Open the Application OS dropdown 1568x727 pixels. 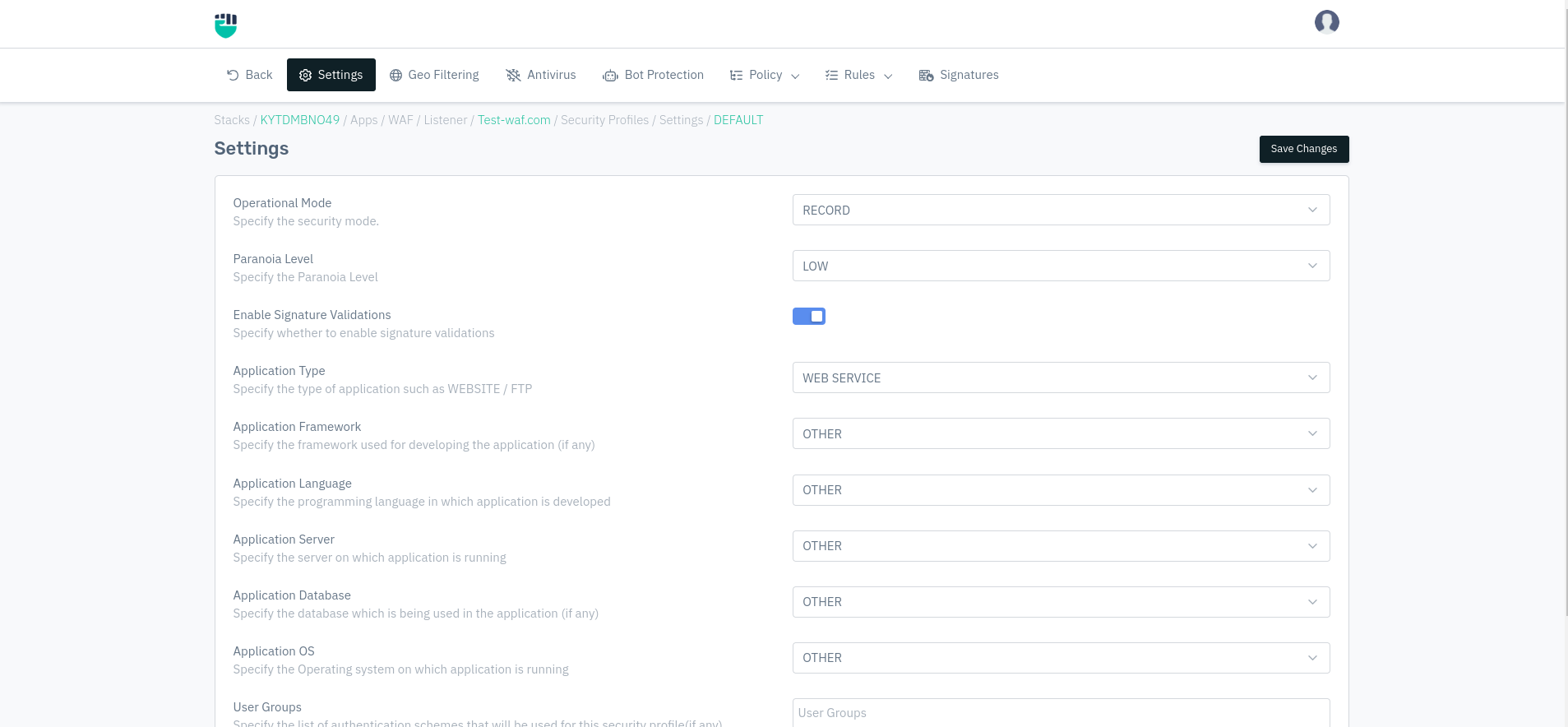[1061, 658]
